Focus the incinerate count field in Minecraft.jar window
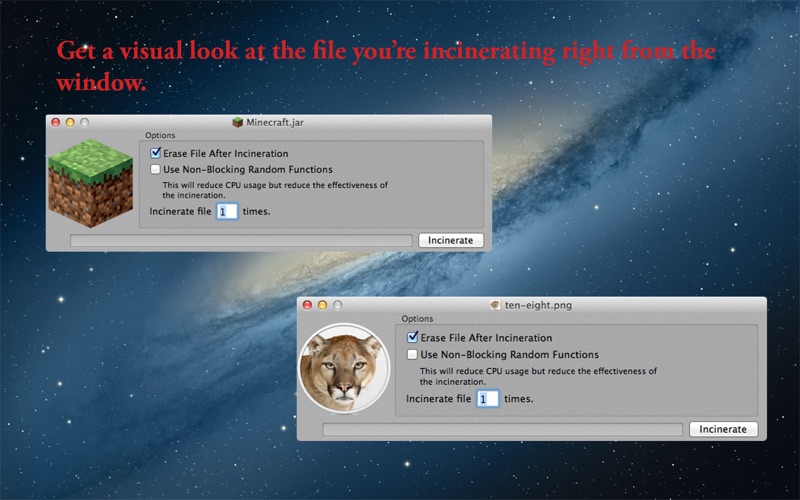Image resolution: width=800 pixels, height=500 pixels. (227, 211)
